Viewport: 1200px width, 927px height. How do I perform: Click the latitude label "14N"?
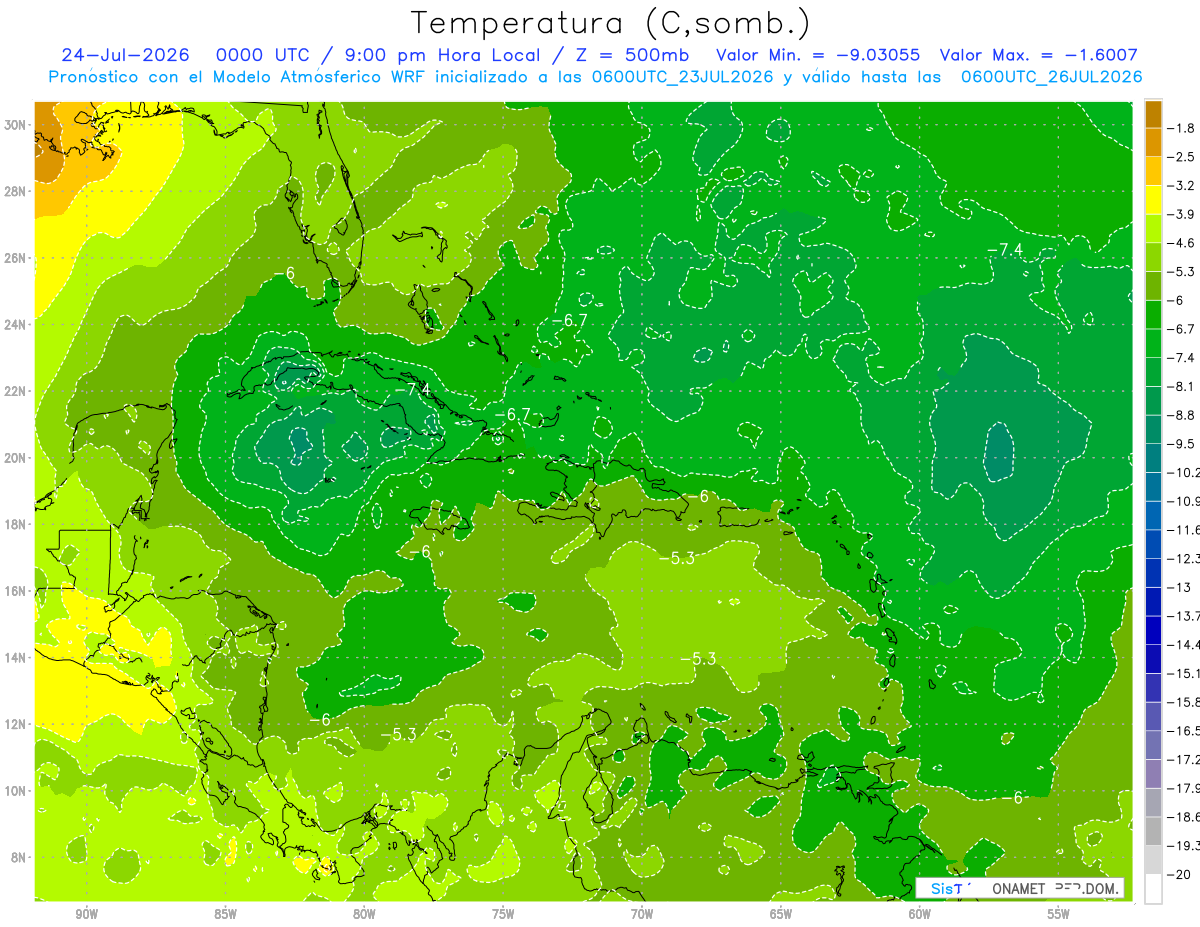pyautogui.click(x=17, y=657)
